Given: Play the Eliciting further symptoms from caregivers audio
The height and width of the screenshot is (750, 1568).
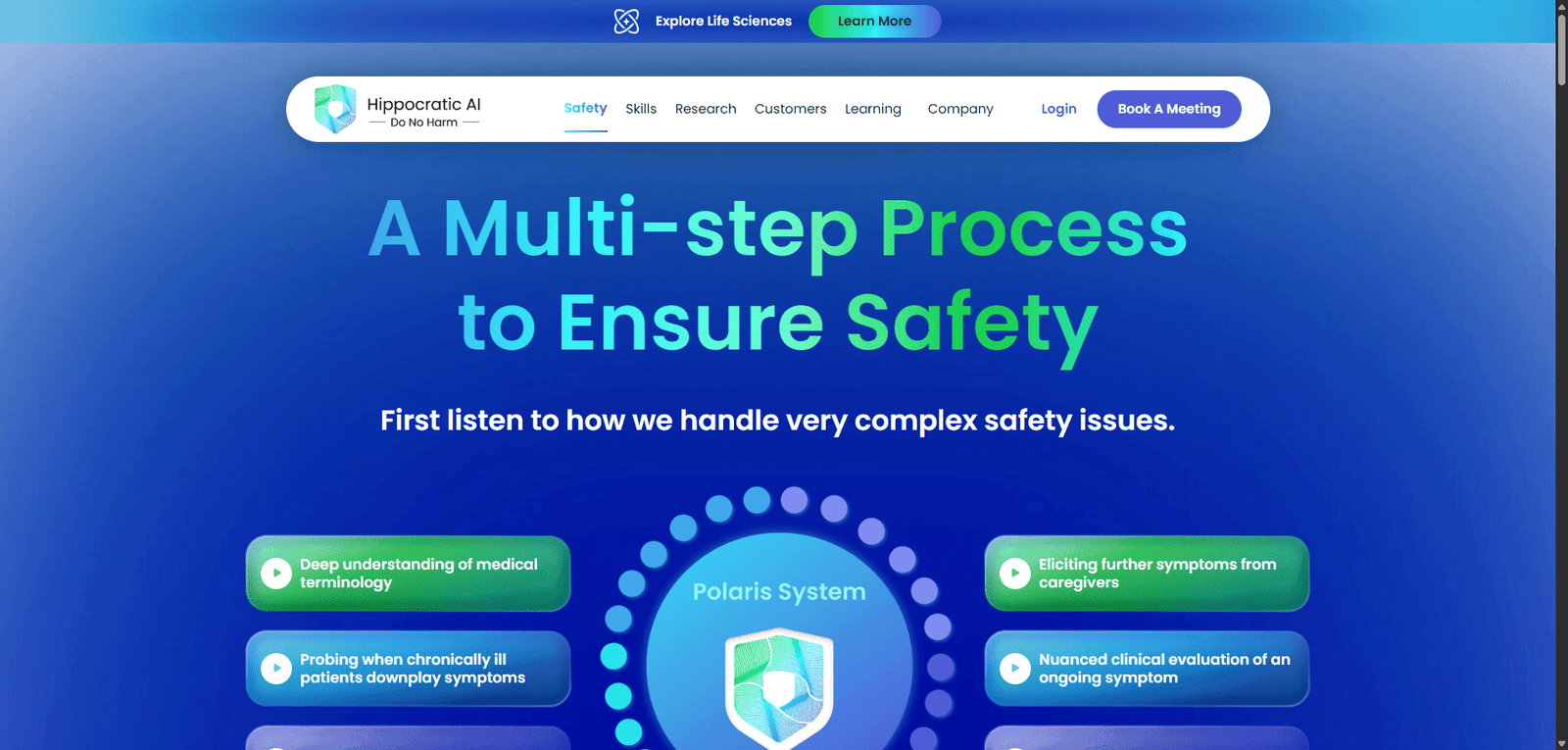Looking at the screenshot, I should coord(1015,574).
